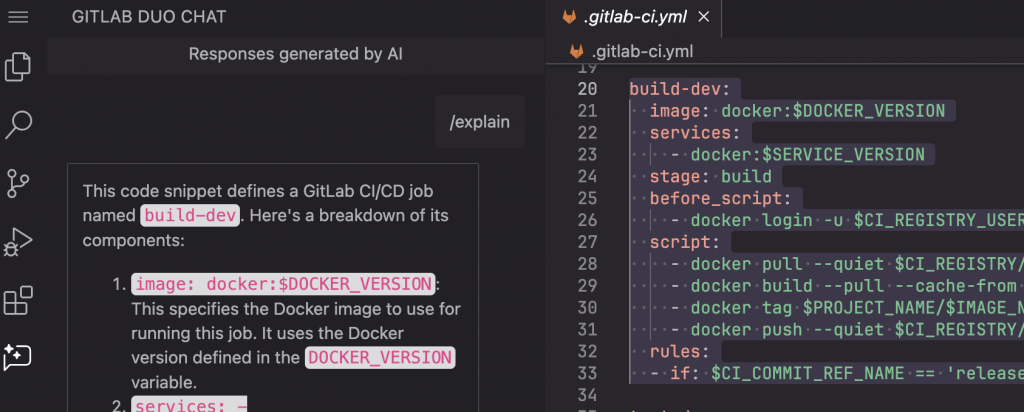This screenshot has height=412, width=1024.
Task: Close the .gitlab-ci.yml editor tab
Action: (x=703, y=18)
